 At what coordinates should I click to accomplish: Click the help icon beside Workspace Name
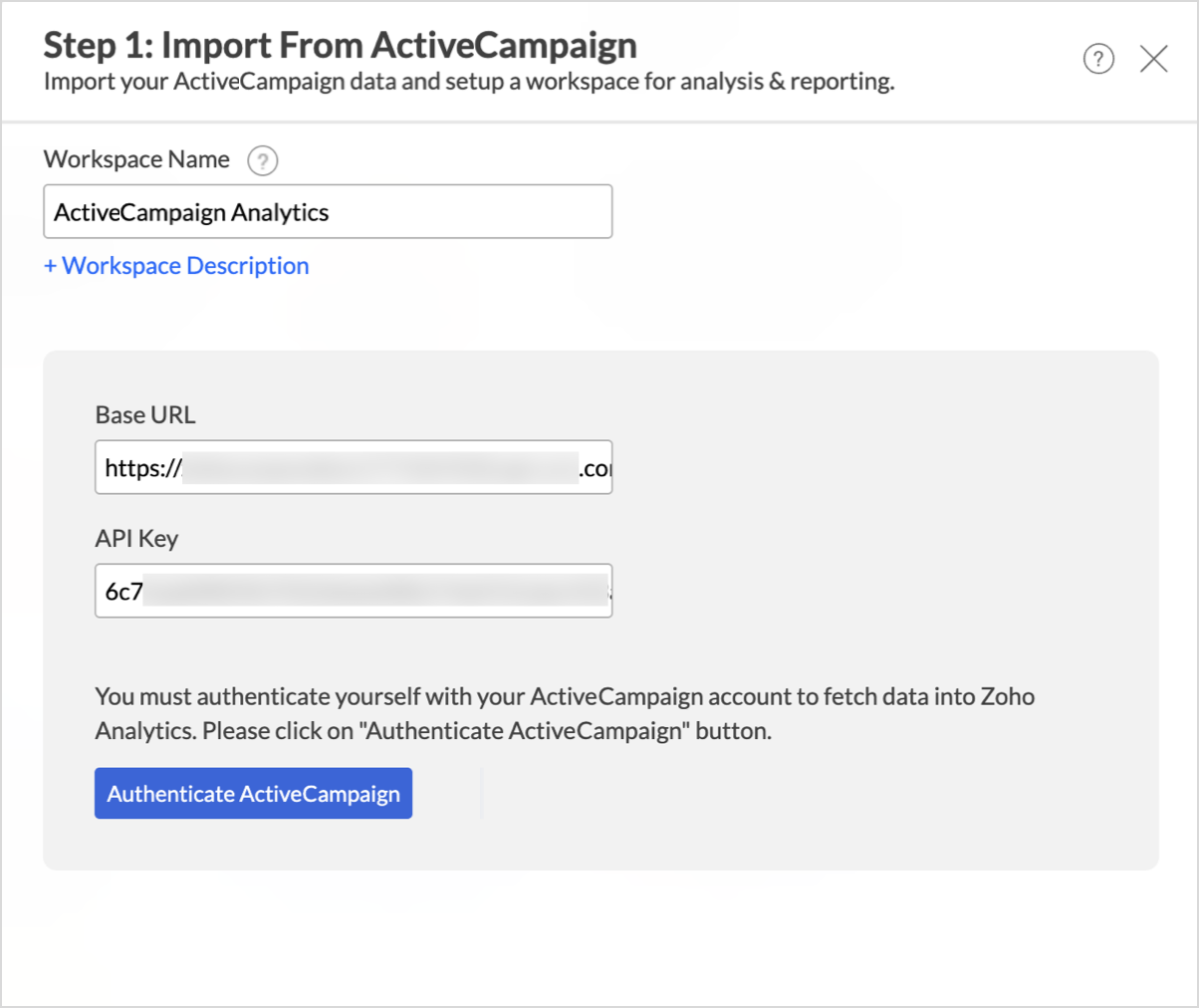click(x=263, y=160)
